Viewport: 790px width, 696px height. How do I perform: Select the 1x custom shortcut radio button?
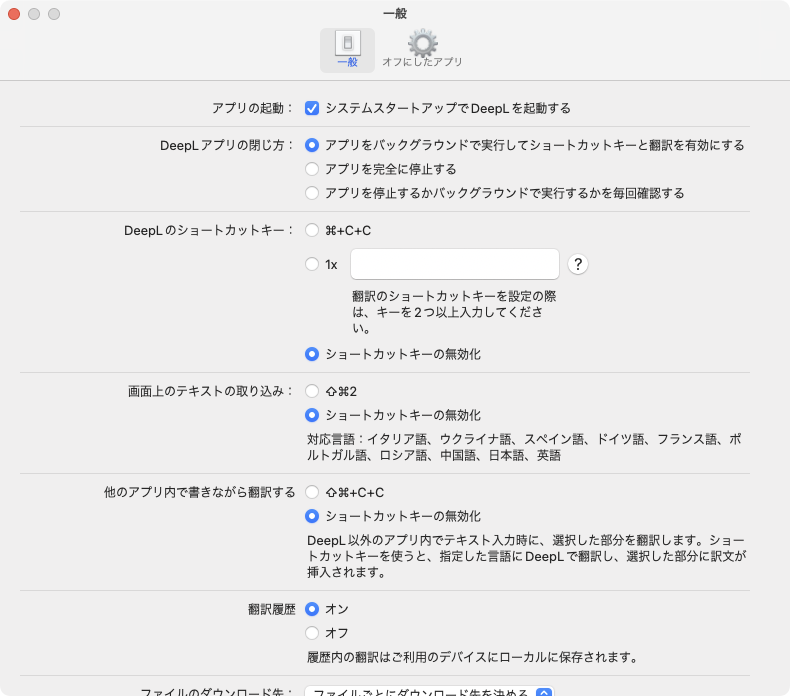pyautogui.click(x=312, y=264)
